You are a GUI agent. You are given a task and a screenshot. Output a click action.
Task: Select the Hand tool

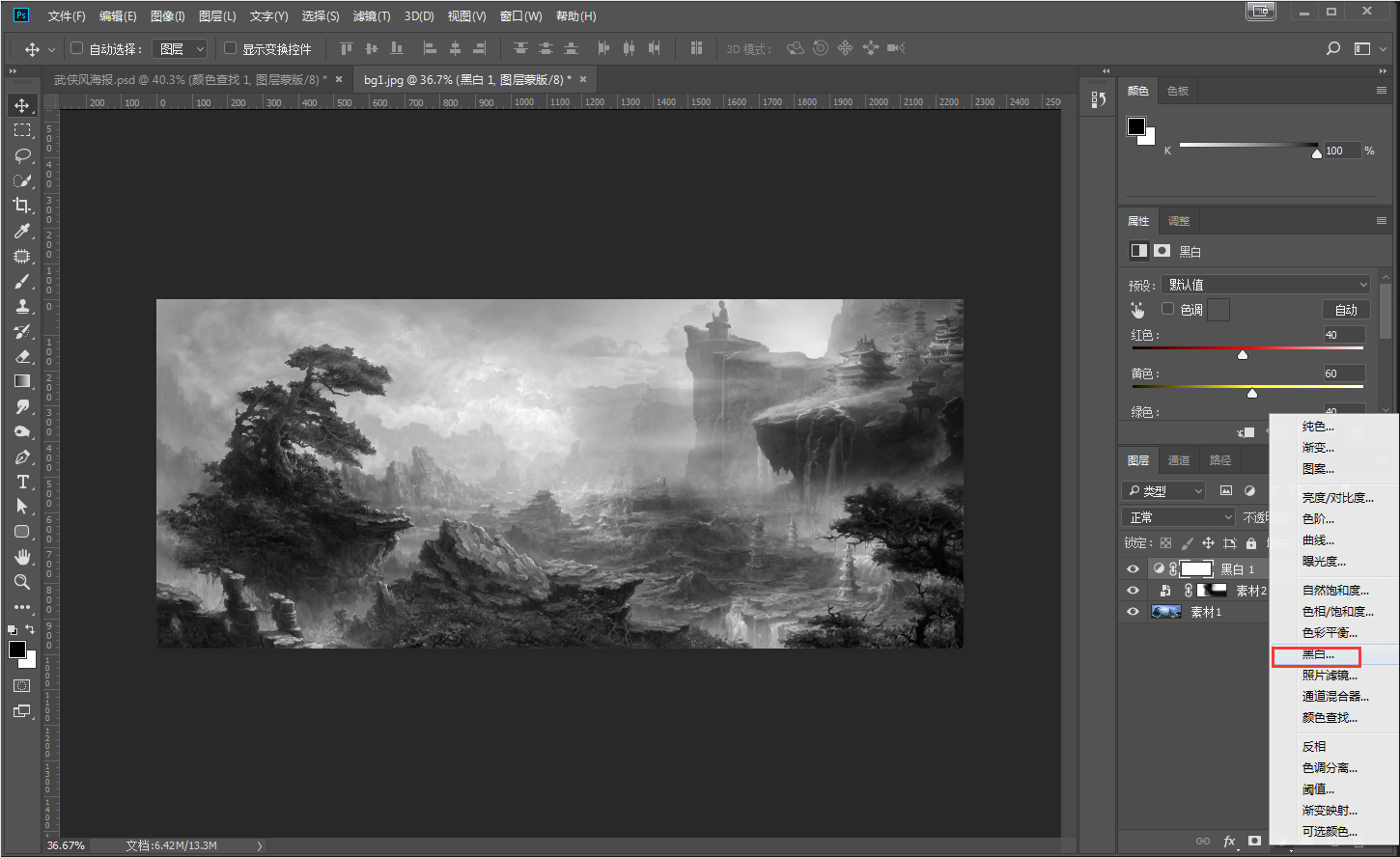(22, 557)
